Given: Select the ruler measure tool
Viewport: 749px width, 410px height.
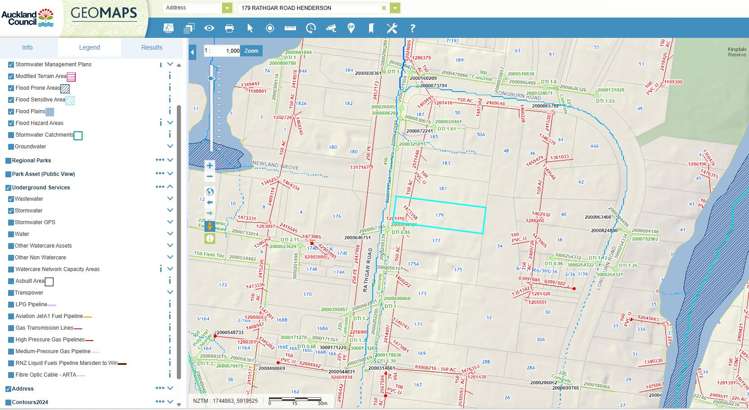Looking at the screenshot, I should point(290,28).
